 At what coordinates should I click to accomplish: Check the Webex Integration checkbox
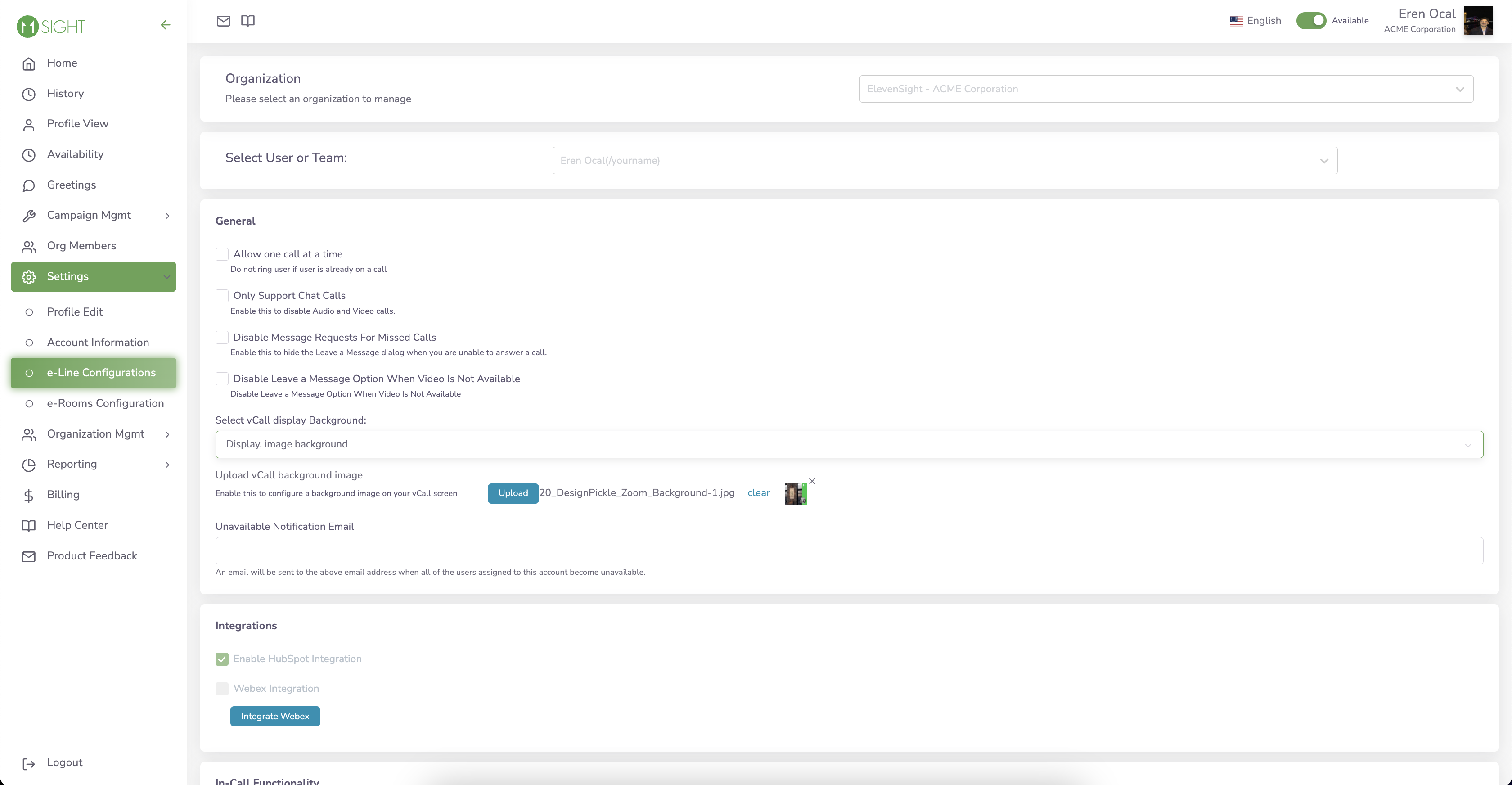(x=222, y=689)
